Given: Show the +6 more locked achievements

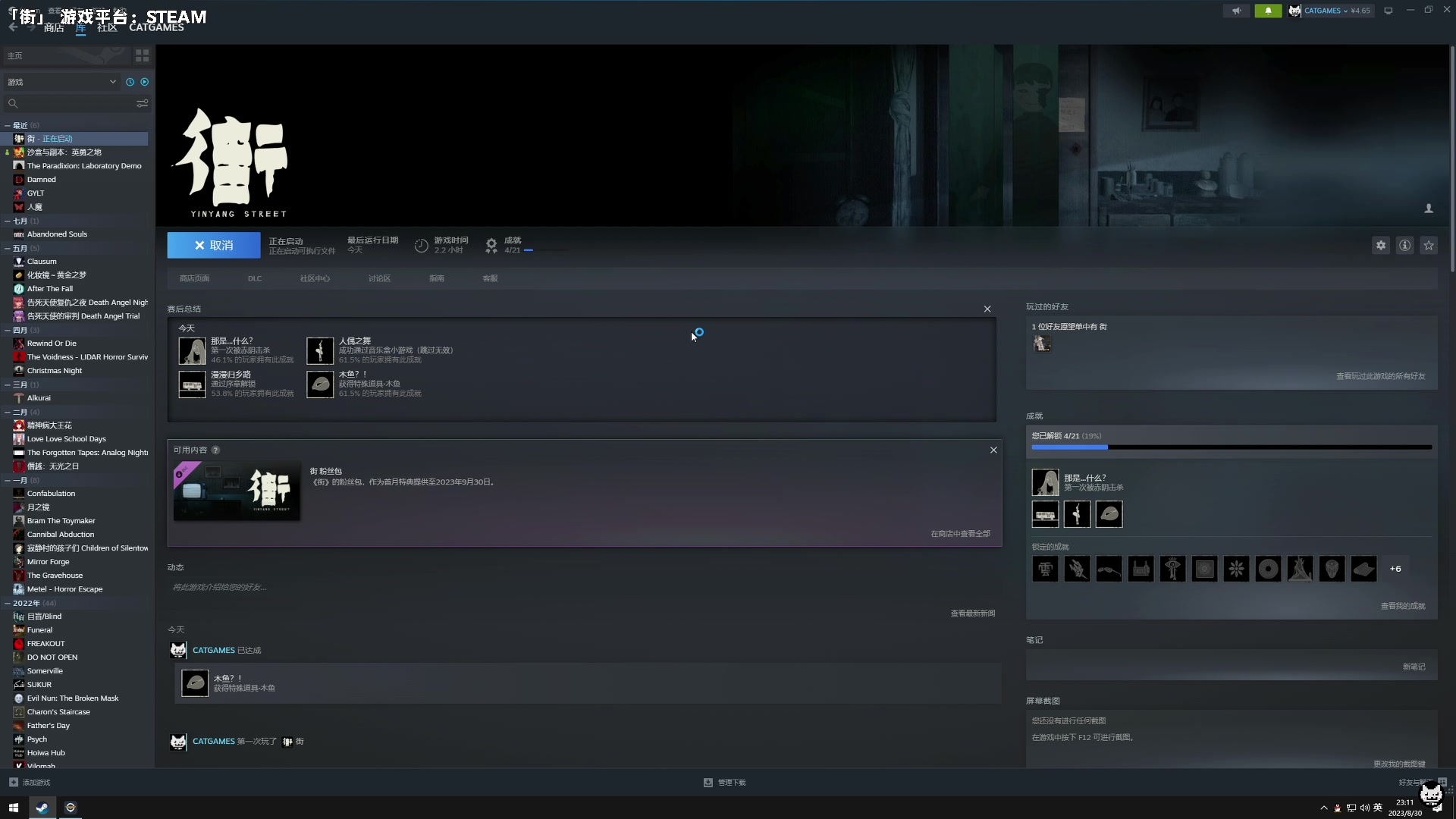Looking at the screenshot, I should 1395,569.
